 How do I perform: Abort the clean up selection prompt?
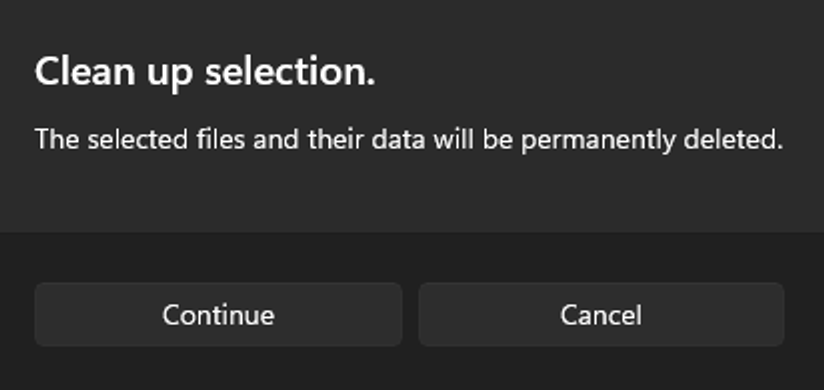(601, 314)
